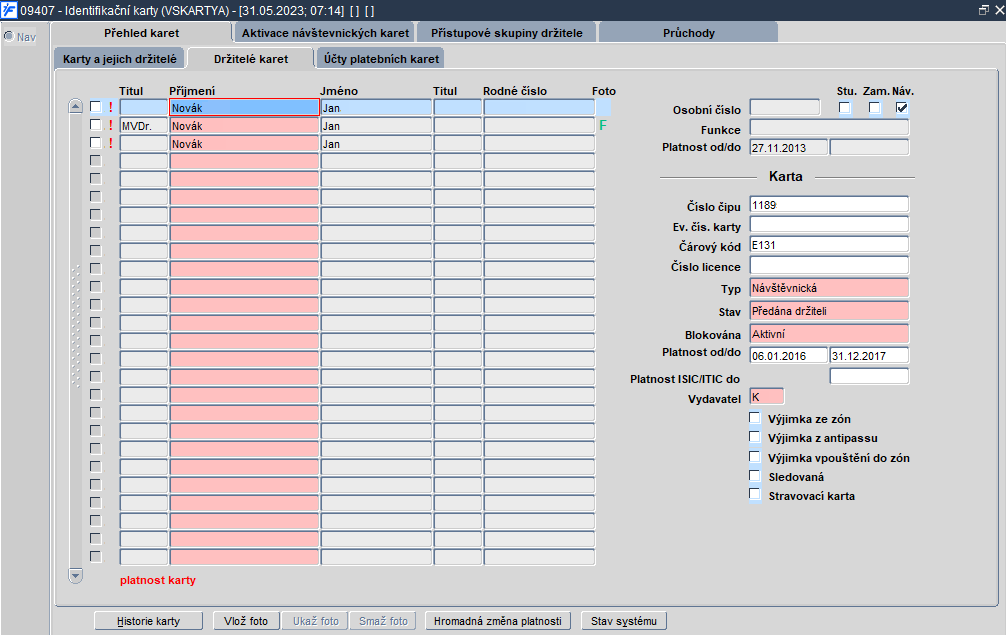The width and height of the screenshot is (1006, 635).
Task: Enable the Sledovaná checkbox
Action: tap(754, 476)
